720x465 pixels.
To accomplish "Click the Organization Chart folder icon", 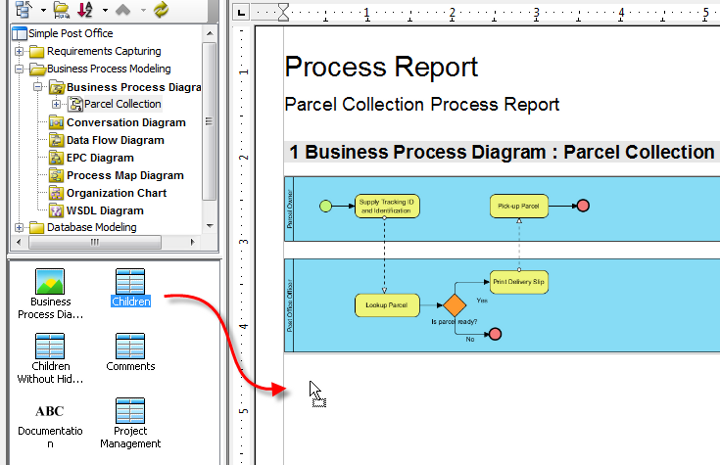I will (56, 193).
